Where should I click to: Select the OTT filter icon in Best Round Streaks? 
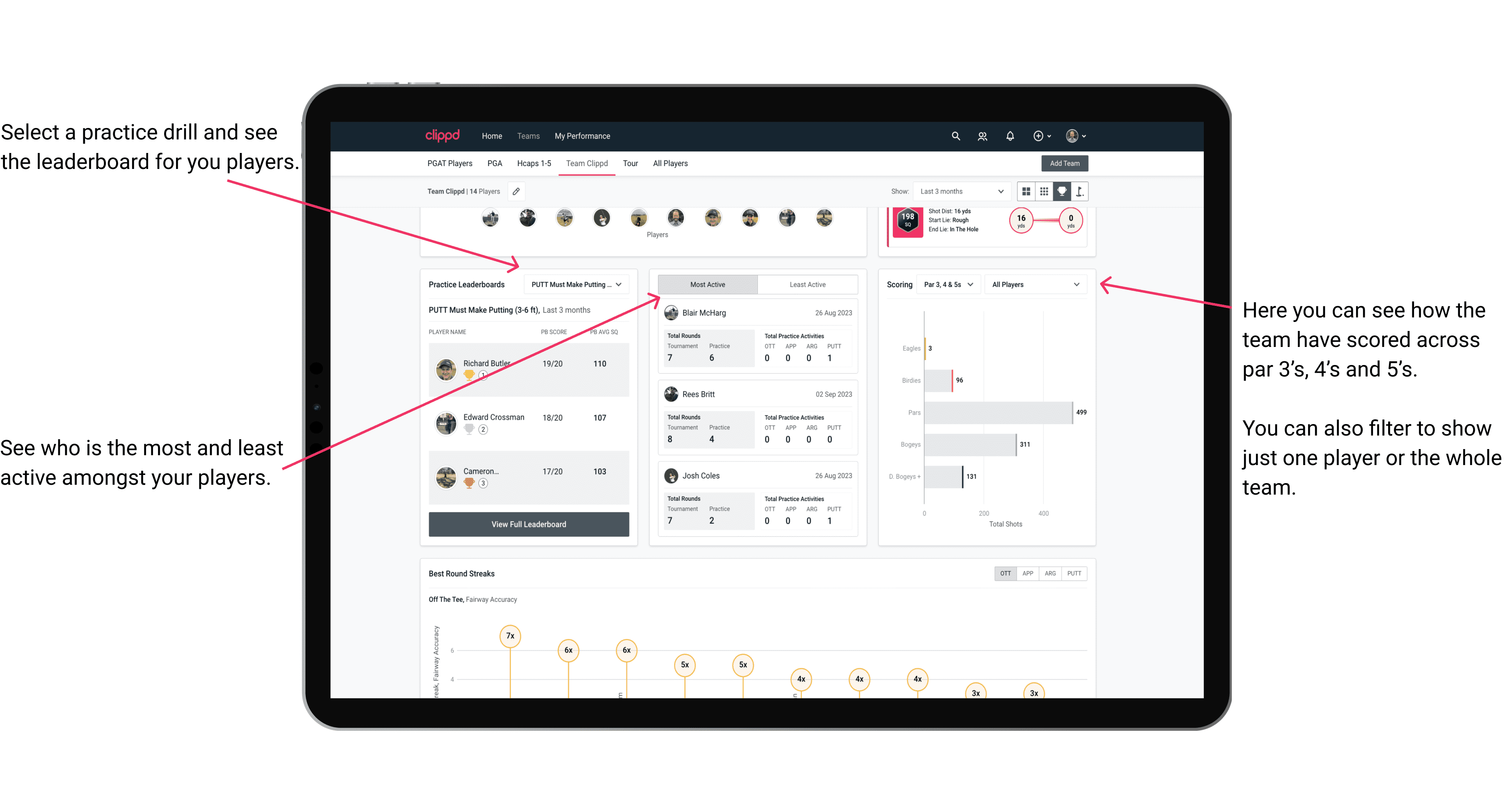point(1003,573)
